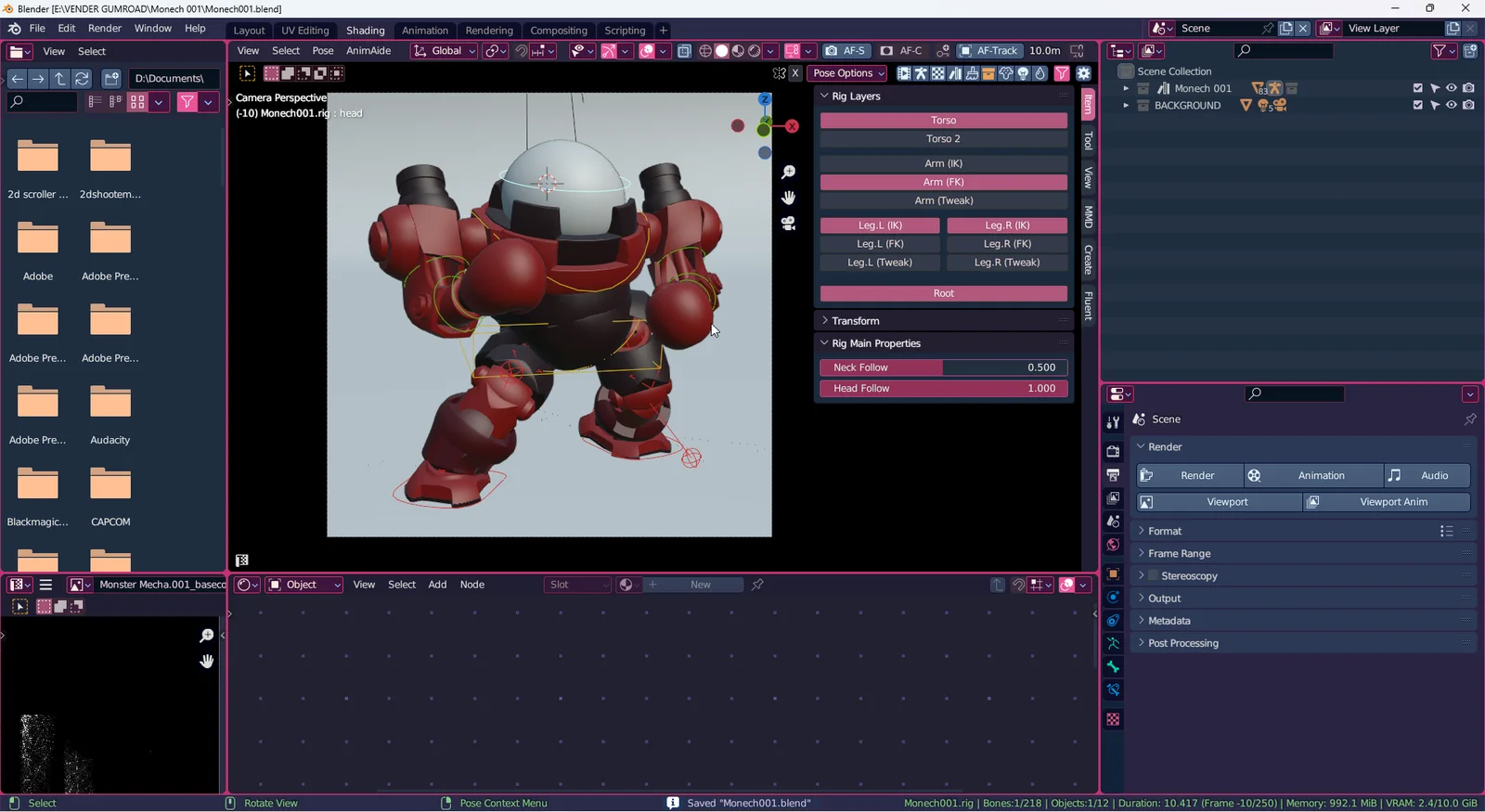The height and width of the screenshot is (812, 1485).
Task: Open the AnimAide menu in viewport header
Action: (x=368, y=51)
